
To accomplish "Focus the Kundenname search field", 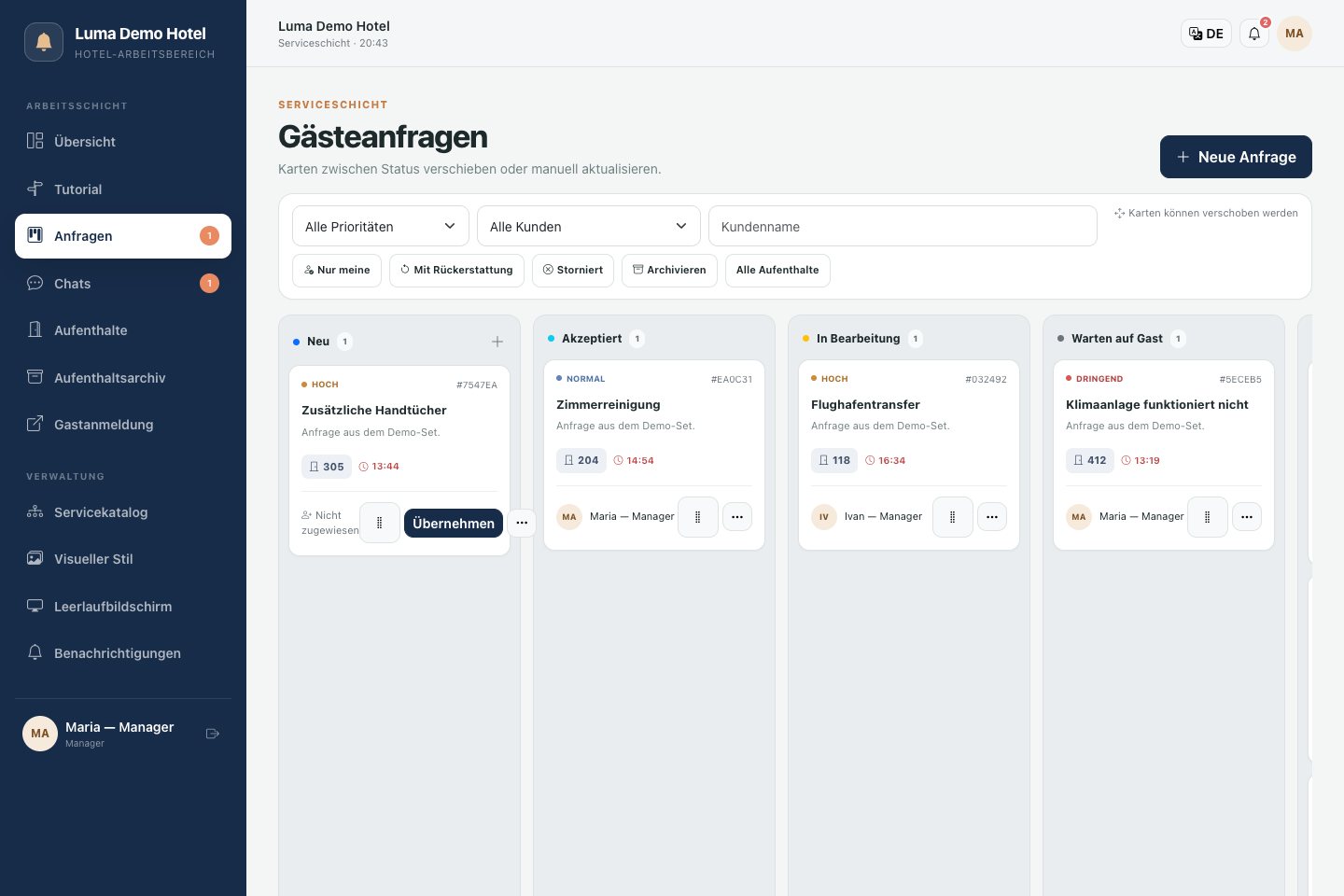I will (x=903, y=226).
